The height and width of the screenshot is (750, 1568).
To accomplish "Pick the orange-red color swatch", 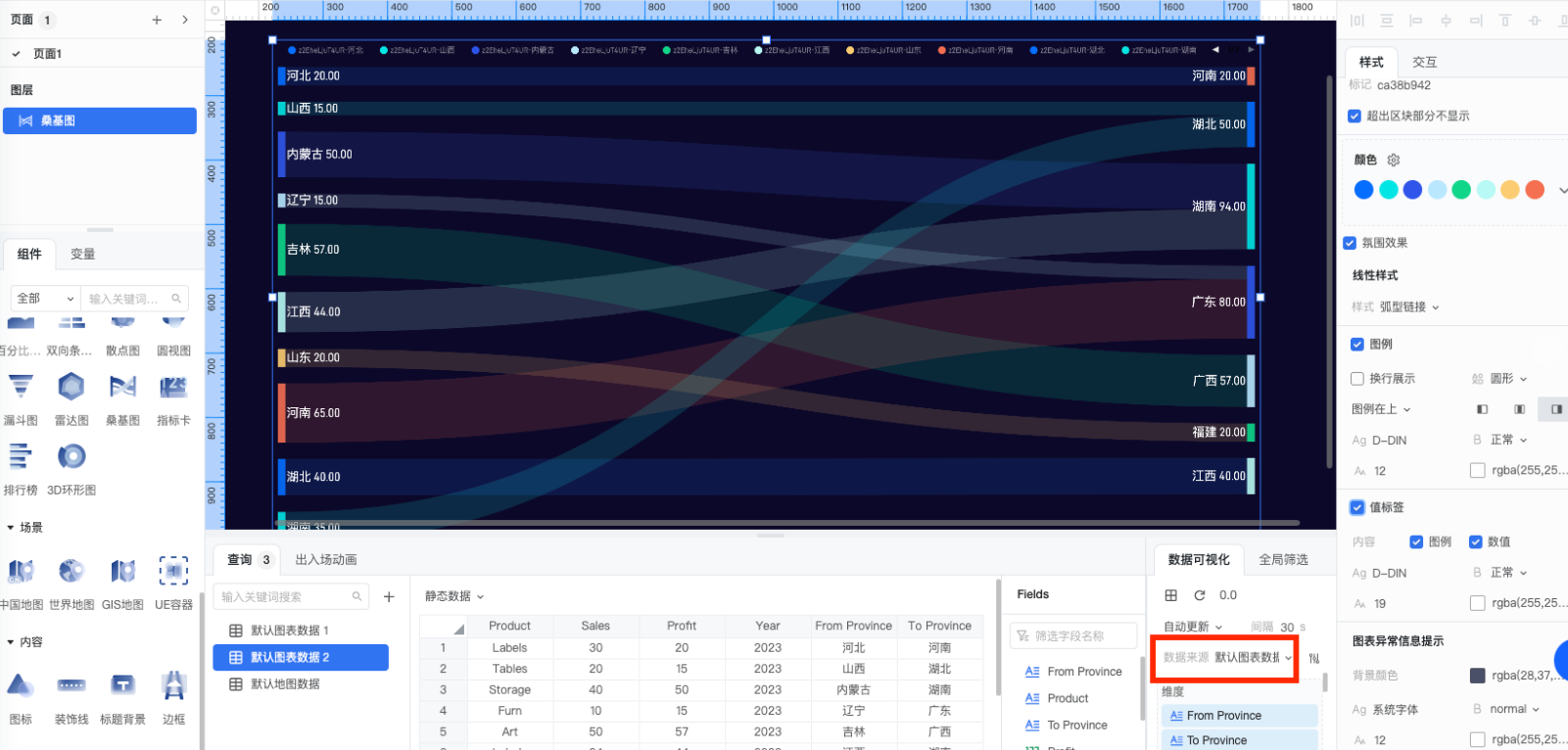I will tap(1535, 190).
